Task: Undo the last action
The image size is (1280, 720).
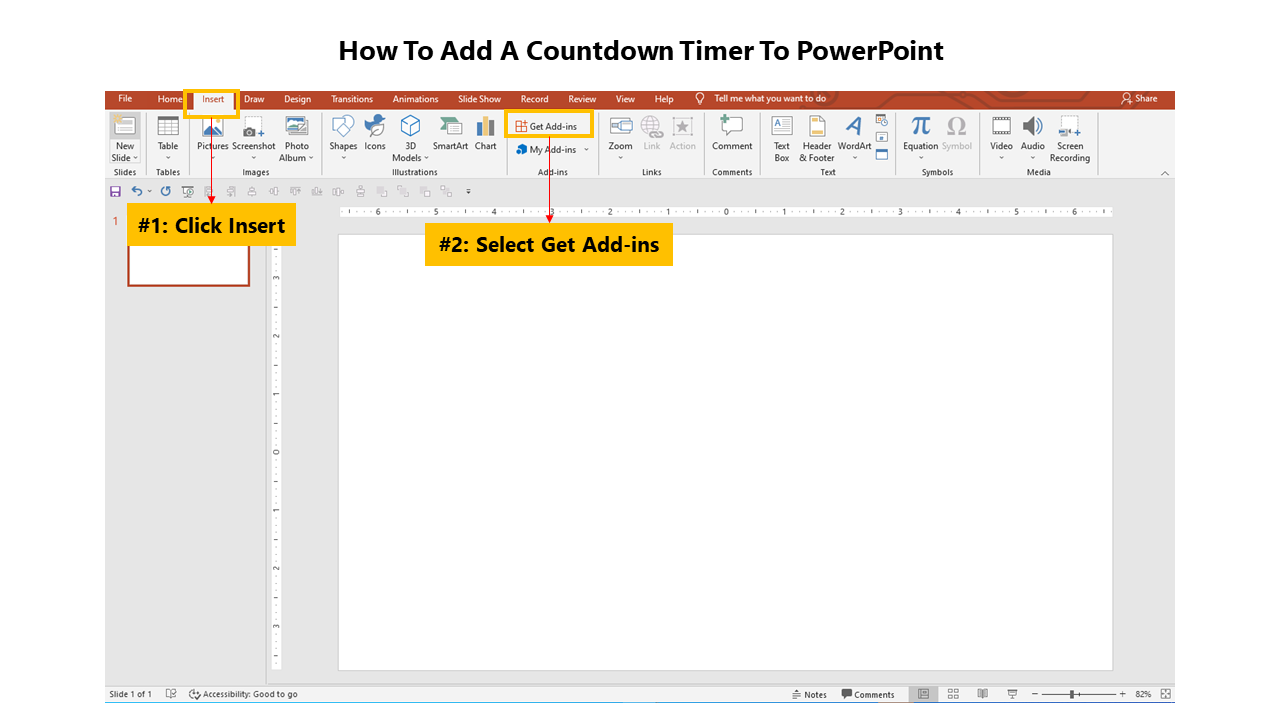Action: tap(136, 191)
